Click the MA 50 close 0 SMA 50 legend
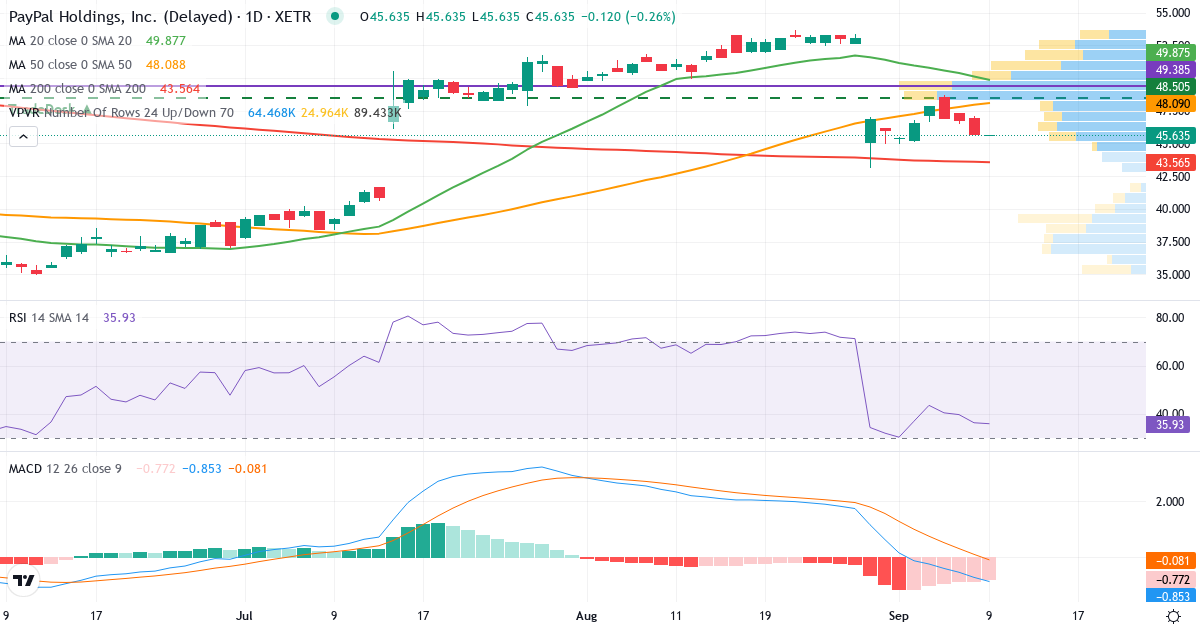The height and width of the screenshot is (630, 1200). [x=70, y=64]
